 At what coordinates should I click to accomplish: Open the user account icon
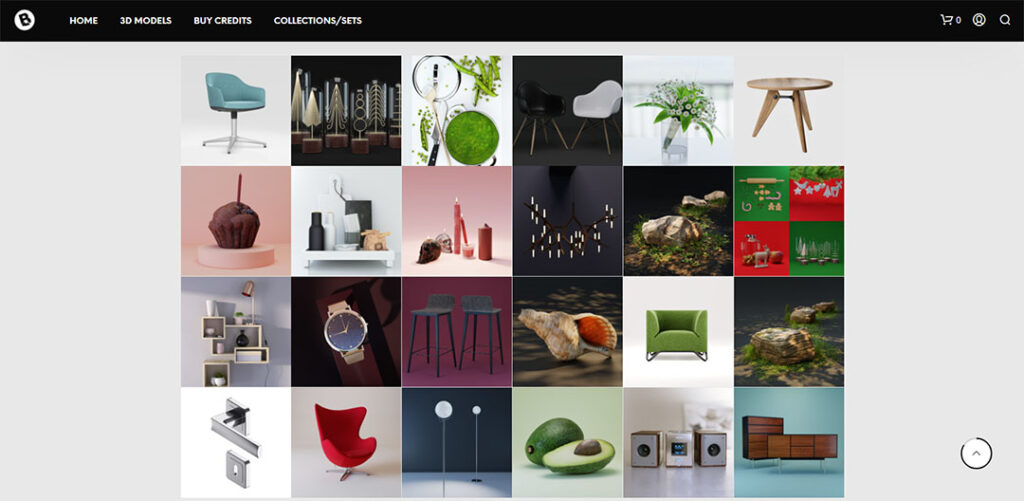pyautogui.click(x=979, y=20)
